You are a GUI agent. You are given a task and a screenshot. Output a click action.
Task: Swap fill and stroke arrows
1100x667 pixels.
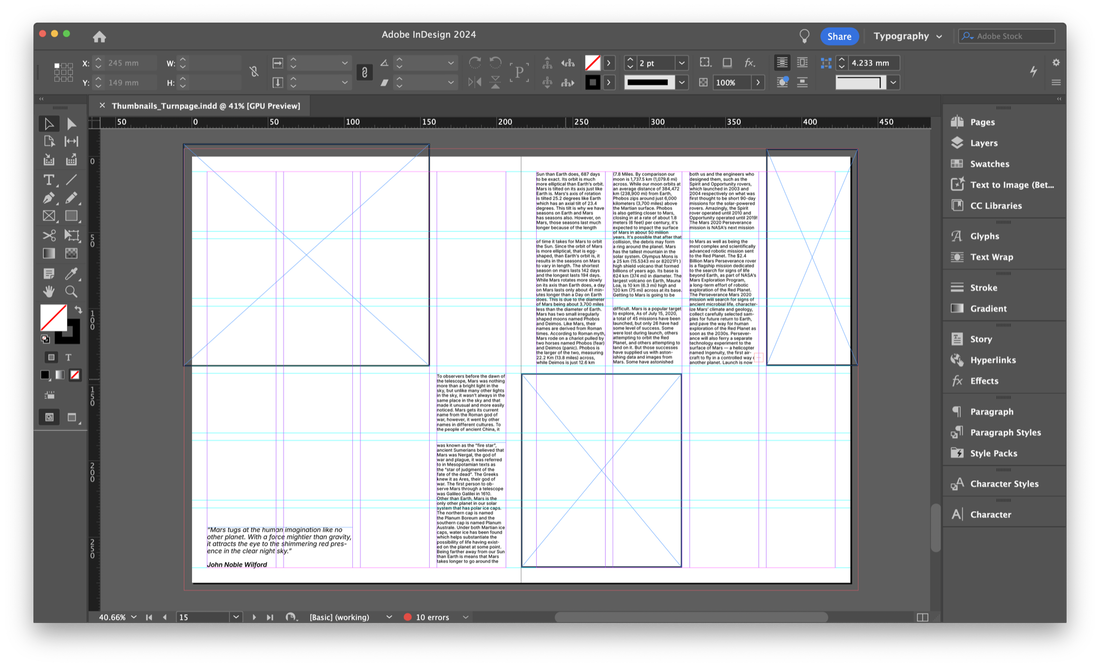[x=79, y=309]
